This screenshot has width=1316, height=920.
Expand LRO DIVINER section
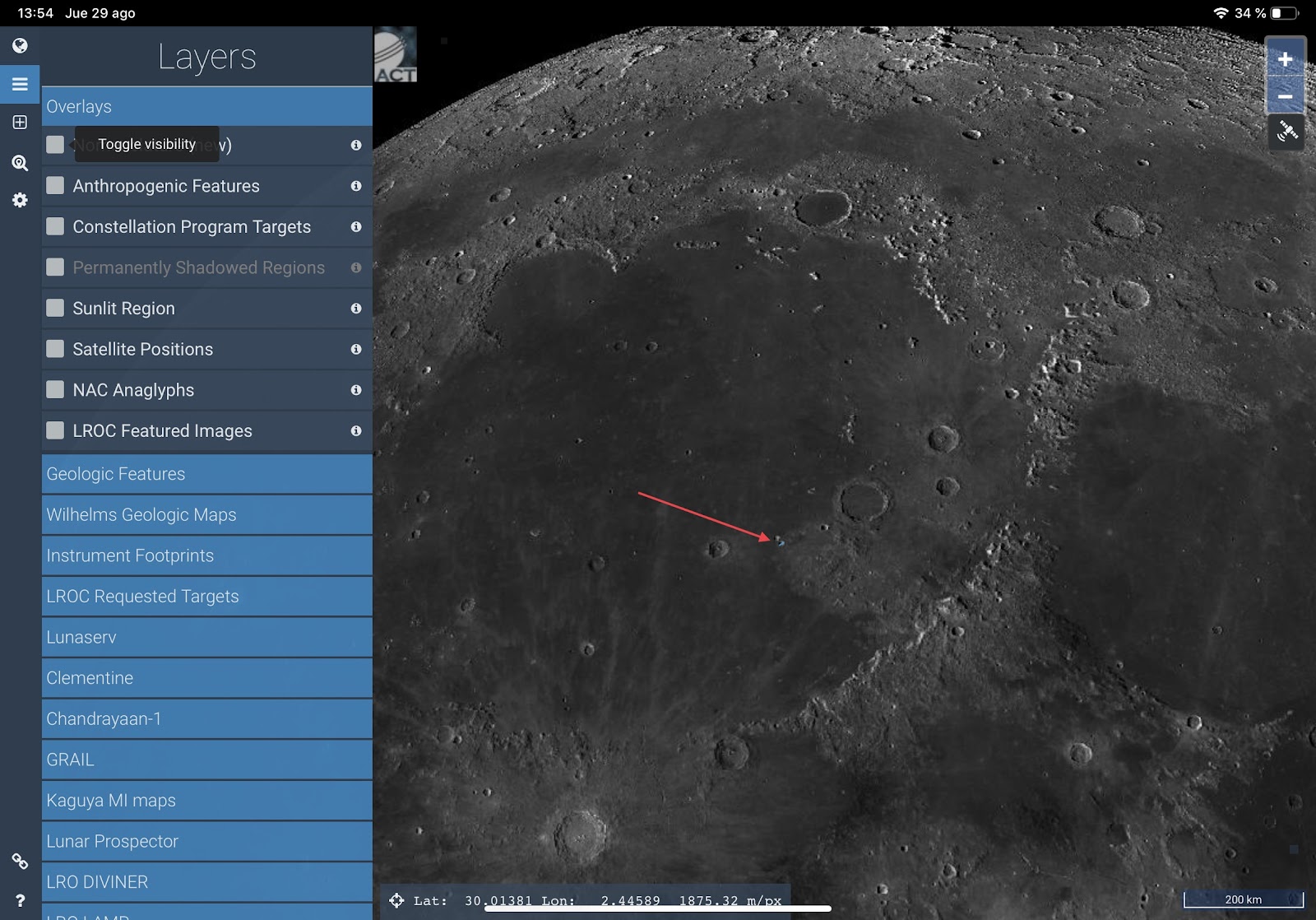[x=207, y=881]
